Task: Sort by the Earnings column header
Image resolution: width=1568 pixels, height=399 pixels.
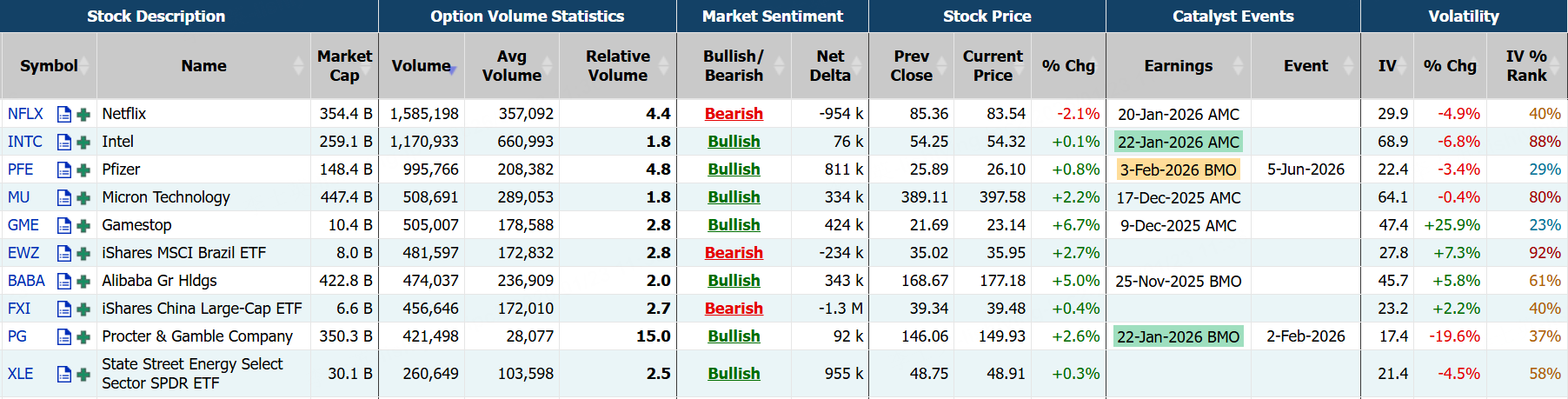Action: (x=1178, y=66)
